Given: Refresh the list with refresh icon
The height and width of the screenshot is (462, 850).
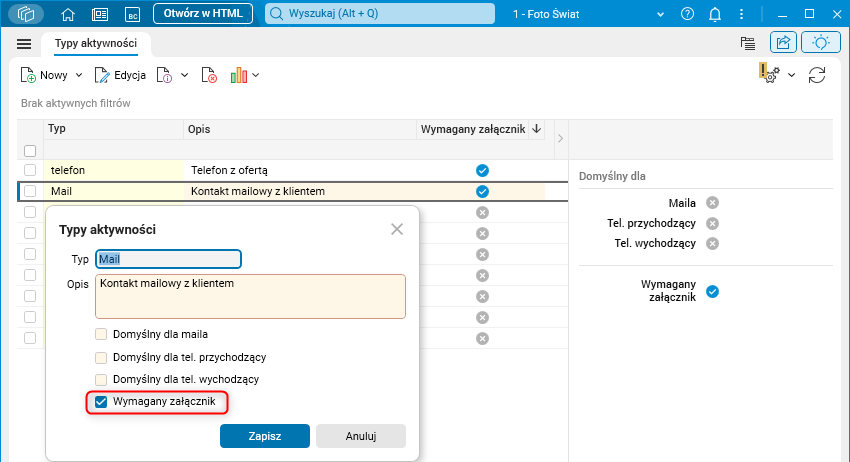Looking at the screenshot, I should point(816,75).
